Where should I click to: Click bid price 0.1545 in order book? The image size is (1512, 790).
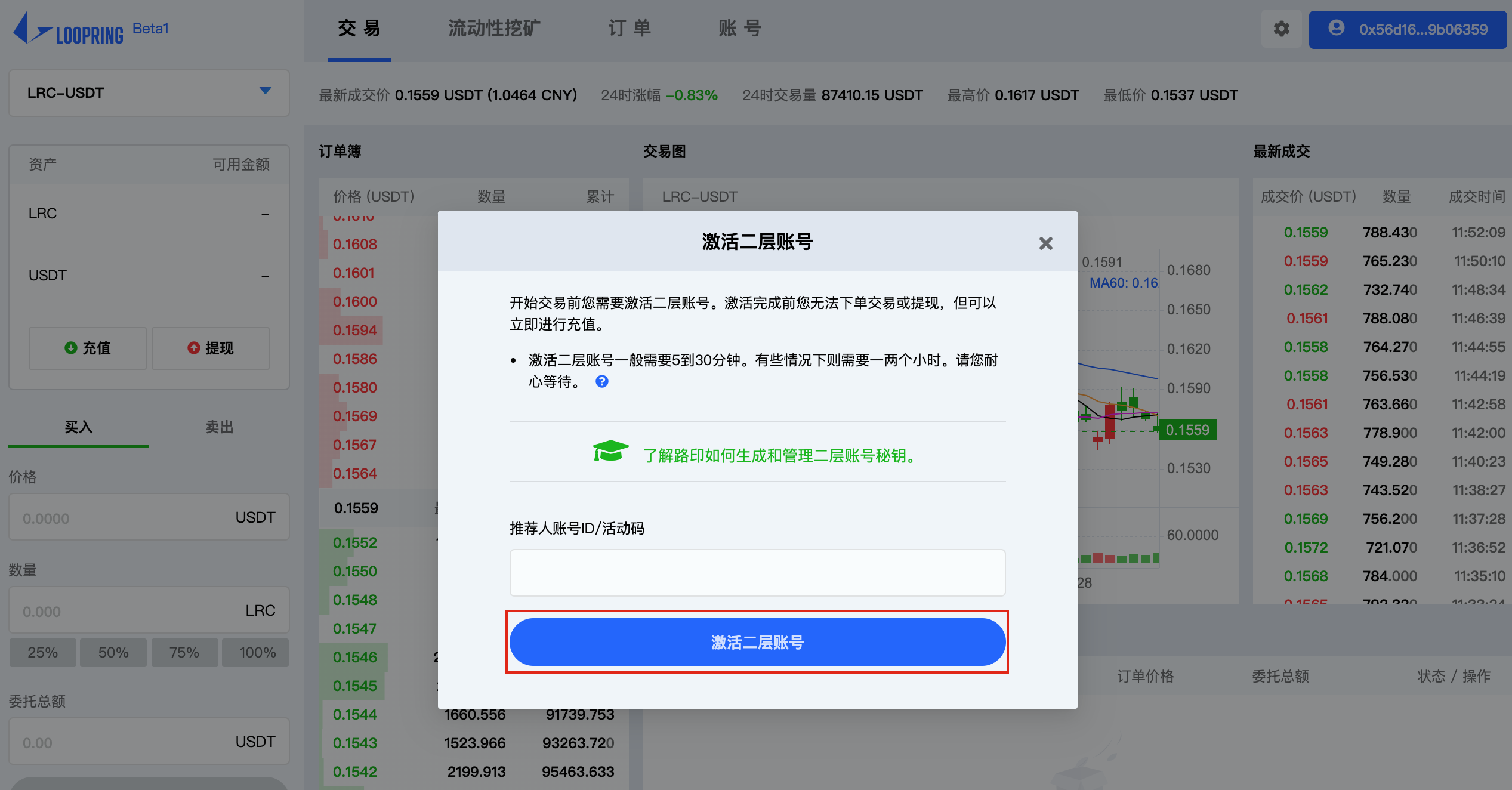(x=355, y=686)
